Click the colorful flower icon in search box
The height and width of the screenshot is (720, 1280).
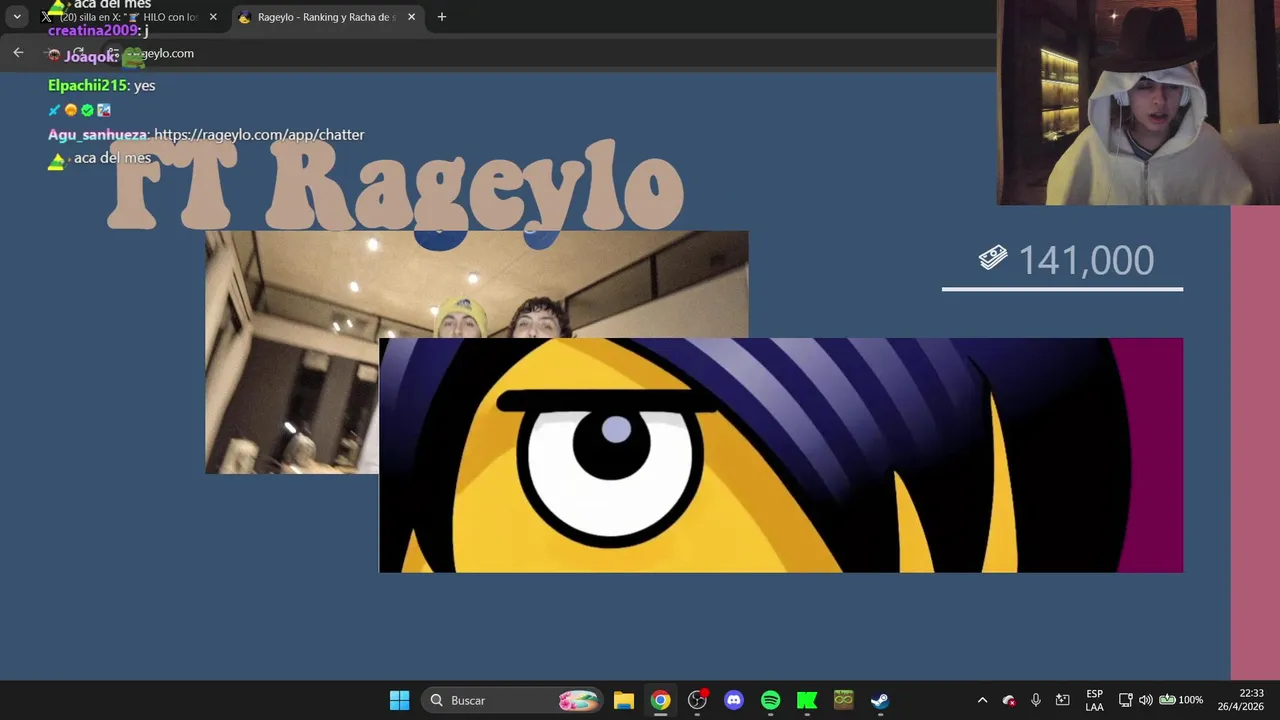pyautogui.click(x=578, y=700)
